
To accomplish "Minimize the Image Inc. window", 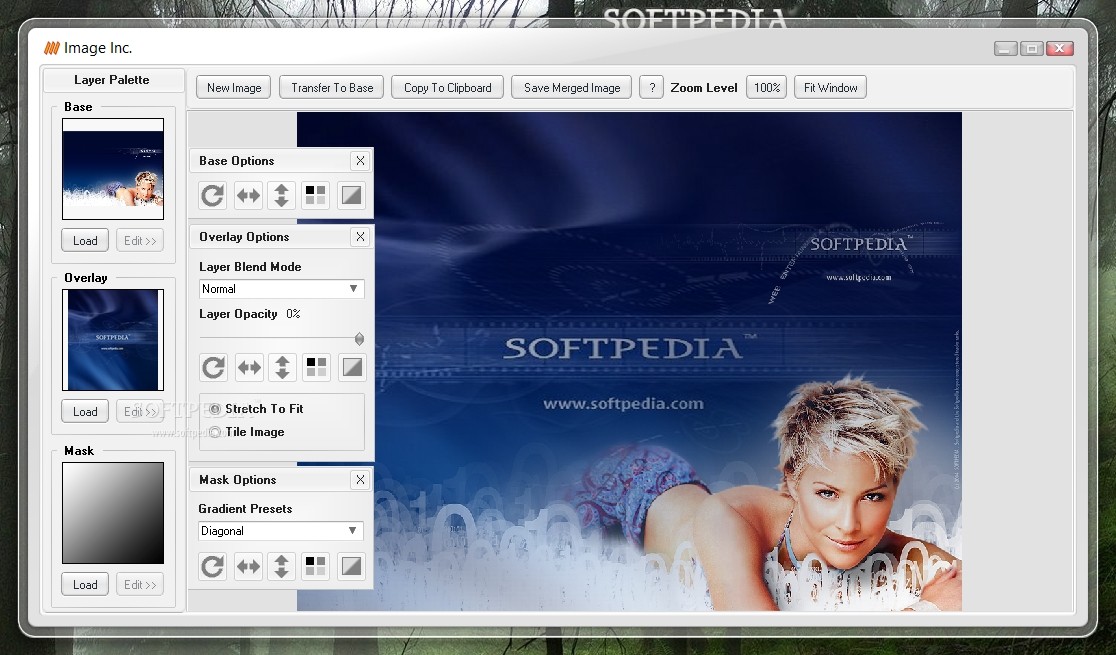I will click(x=1005, y=48).
